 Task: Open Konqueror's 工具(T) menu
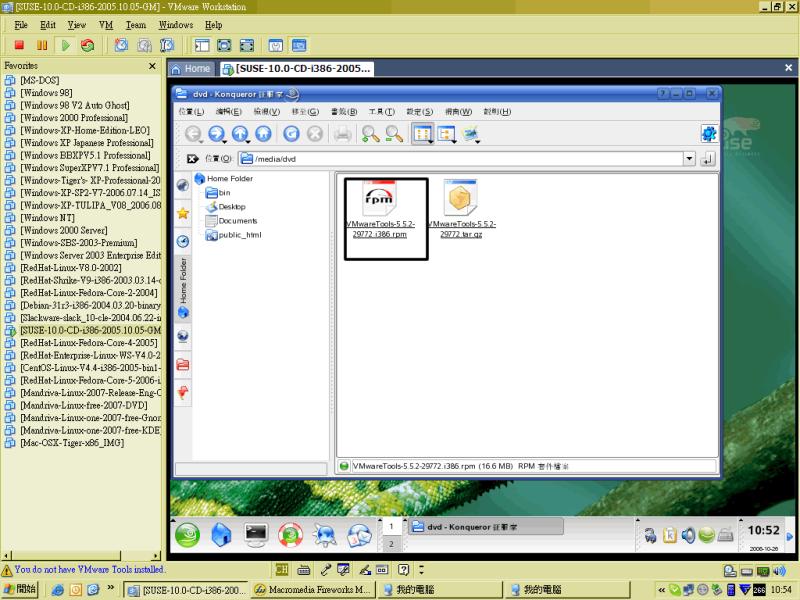tap(382, 112)
